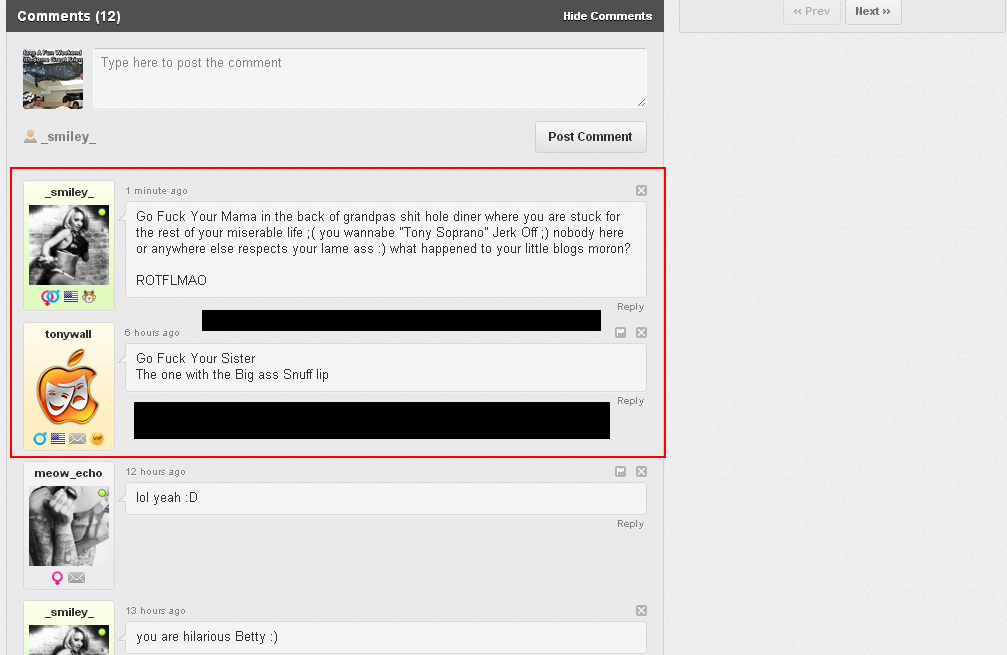Open the meow_echo avatar photo

(x=69, y=526)
